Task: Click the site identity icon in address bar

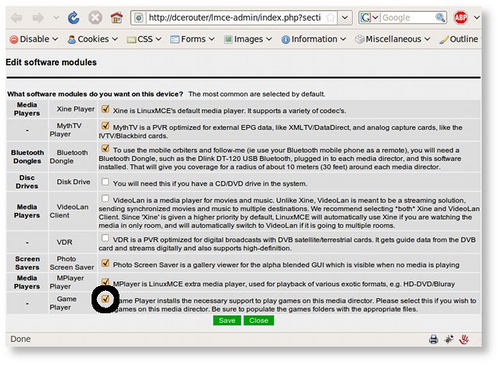Action: point(139,18)
